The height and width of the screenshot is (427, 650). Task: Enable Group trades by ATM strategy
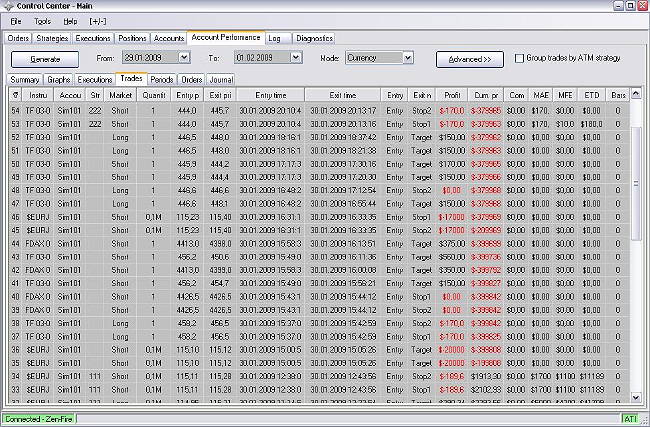coord(519,58)
